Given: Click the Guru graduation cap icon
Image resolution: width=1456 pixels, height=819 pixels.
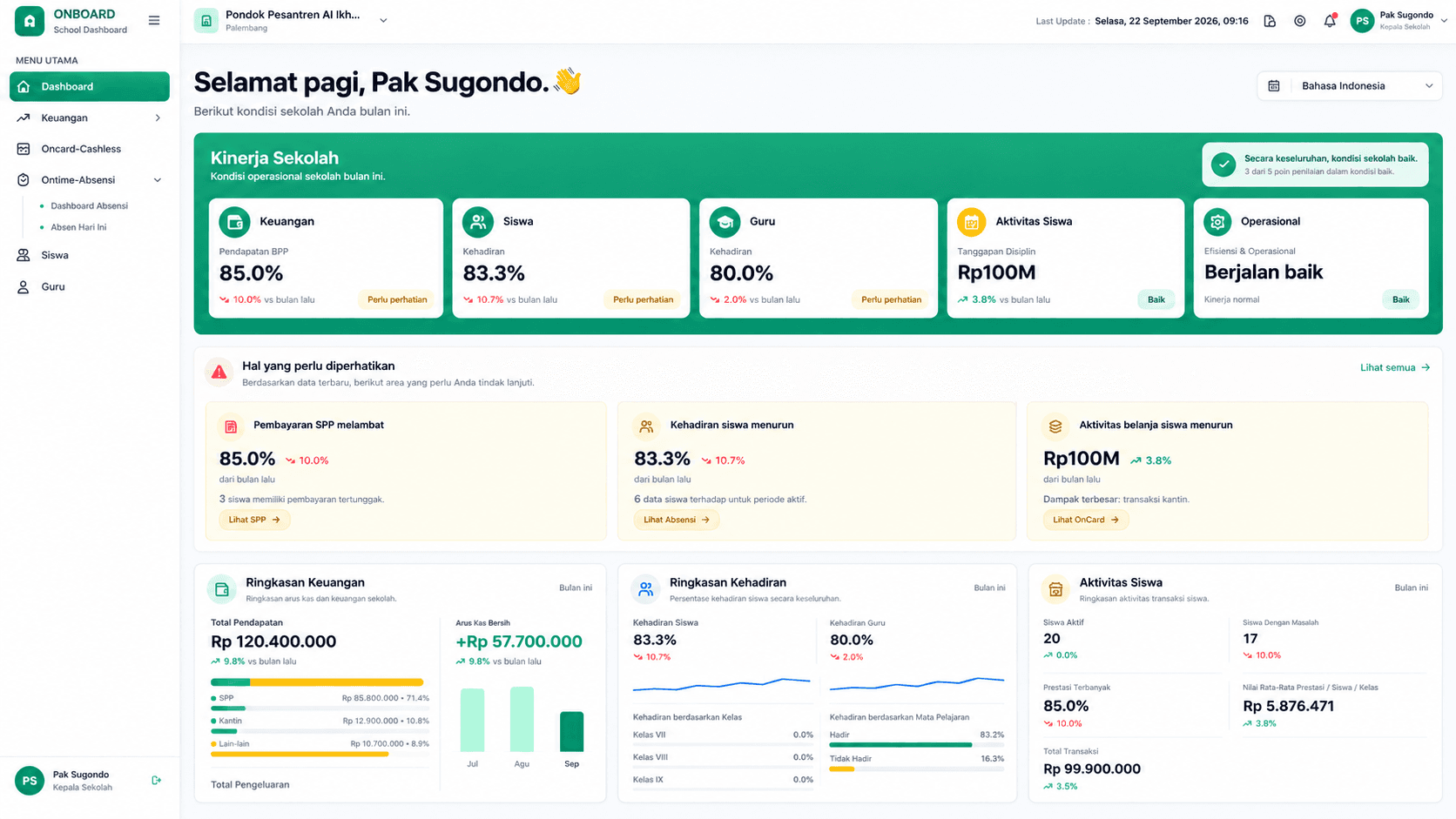Looking at the screenshot, I should [x=725, y=222].
